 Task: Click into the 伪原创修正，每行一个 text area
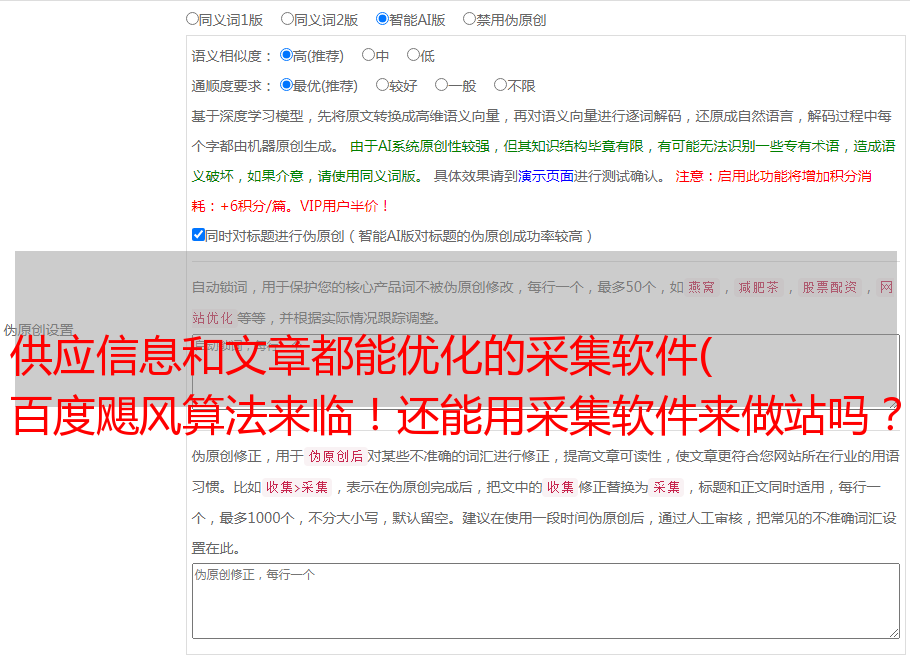tap(546, 601)
